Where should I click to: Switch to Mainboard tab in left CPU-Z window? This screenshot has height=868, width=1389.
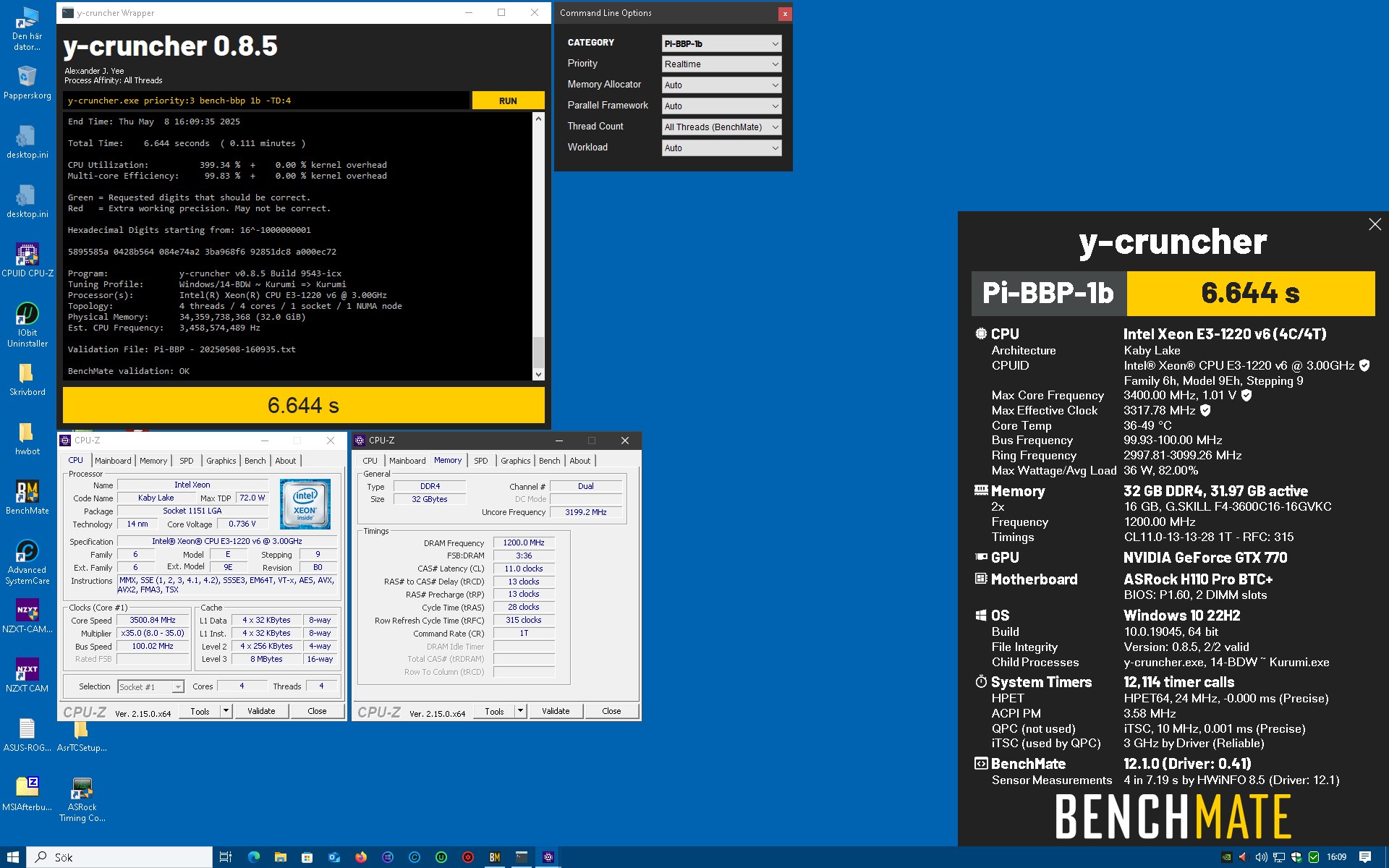pyautogui.click(x=113, y=461)
